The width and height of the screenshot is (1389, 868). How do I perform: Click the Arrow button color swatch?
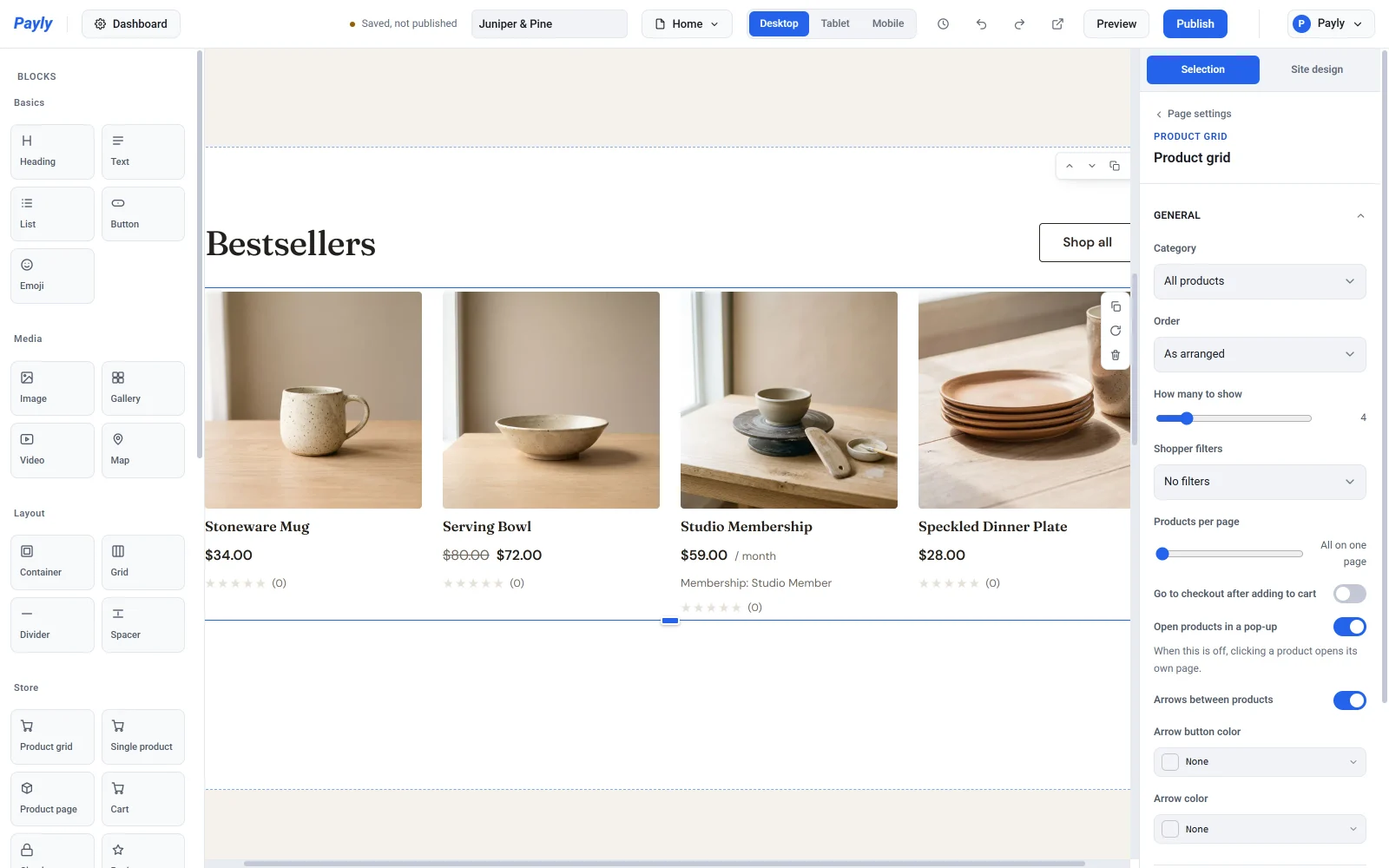pyautogui.click(x=1170, y=762)
